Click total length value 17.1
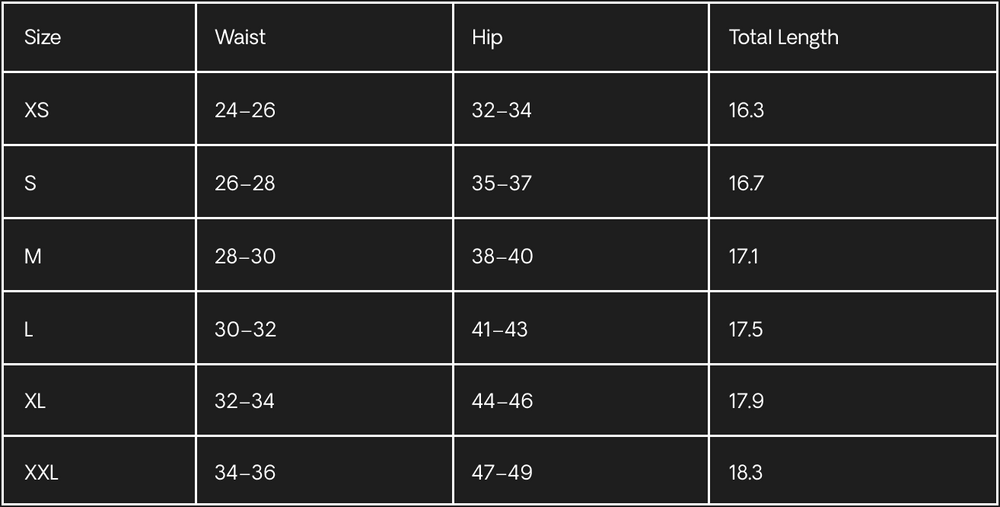1000x507 pixels. click(x=744, y=256)
